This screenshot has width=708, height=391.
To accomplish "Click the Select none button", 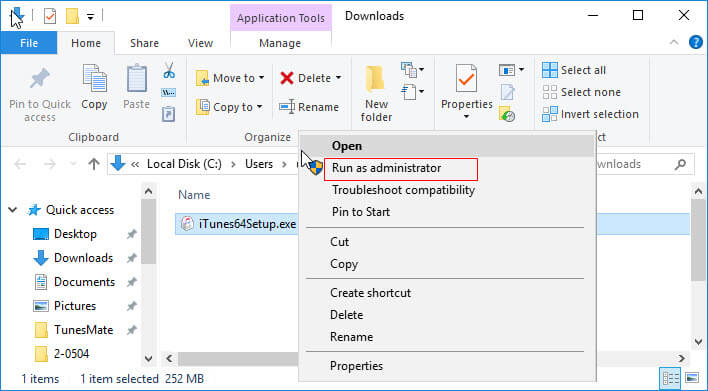I will pyautogui.click(x=581, y=92).
